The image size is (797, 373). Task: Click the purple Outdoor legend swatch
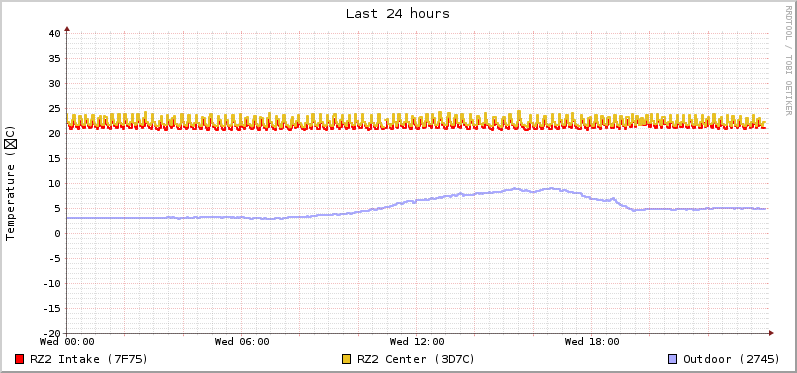point(672,359)
